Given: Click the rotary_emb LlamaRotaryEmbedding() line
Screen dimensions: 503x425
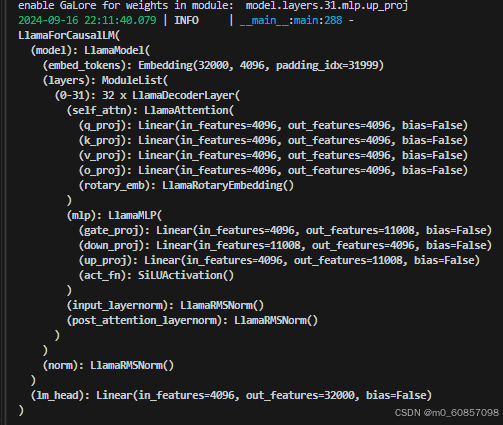Looking at the screenshot, I should tap(186, 185).
